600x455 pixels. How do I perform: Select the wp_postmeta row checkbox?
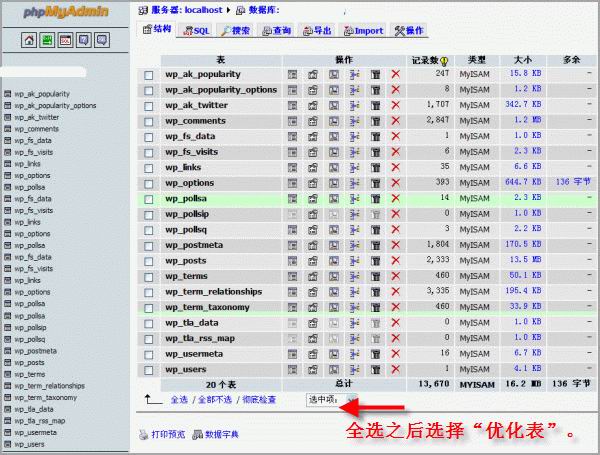[x=148, y=246]
